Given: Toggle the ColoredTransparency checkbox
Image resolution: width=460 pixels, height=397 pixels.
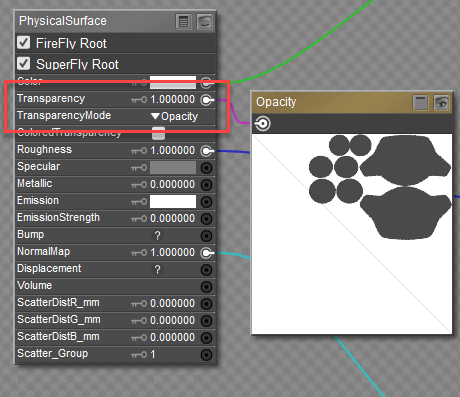Looking at the screenshot, I should pos(158,133).
